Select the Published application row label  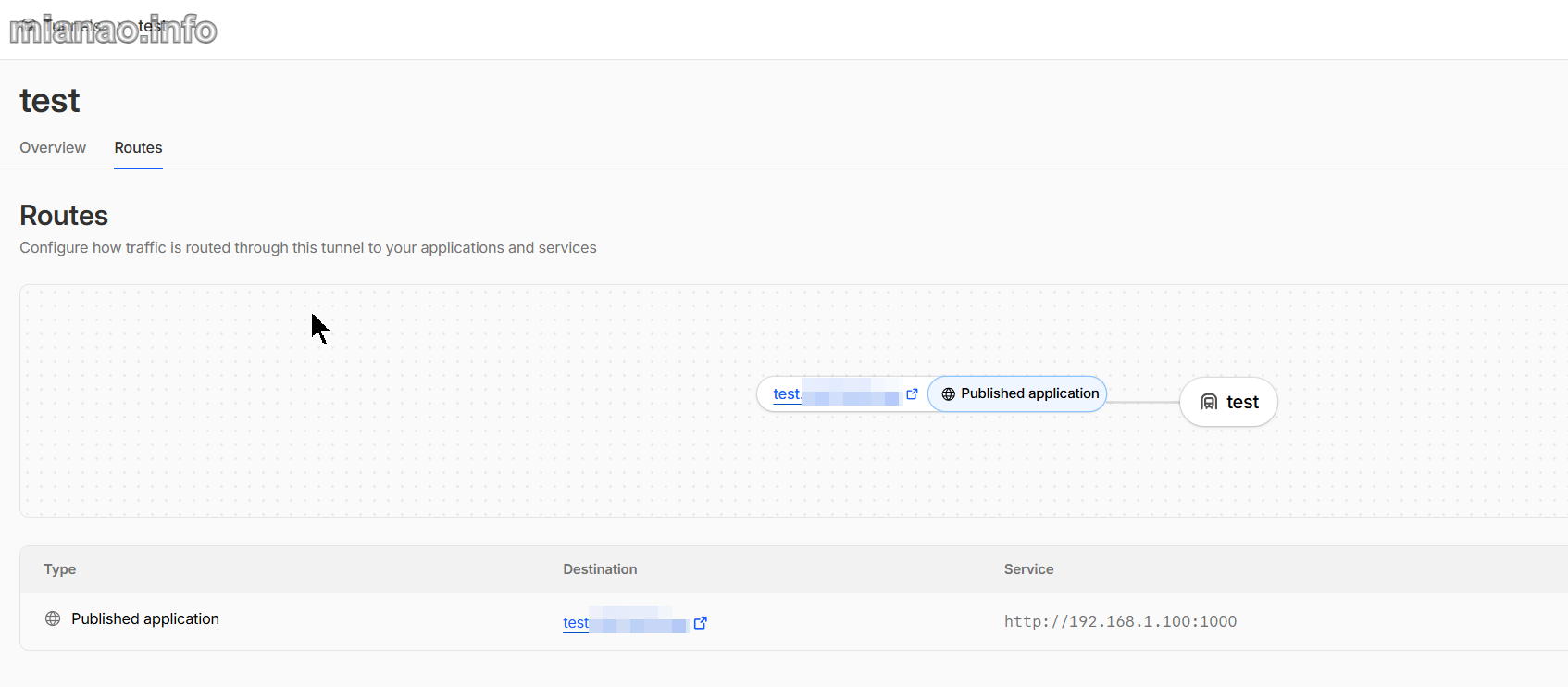145,619
